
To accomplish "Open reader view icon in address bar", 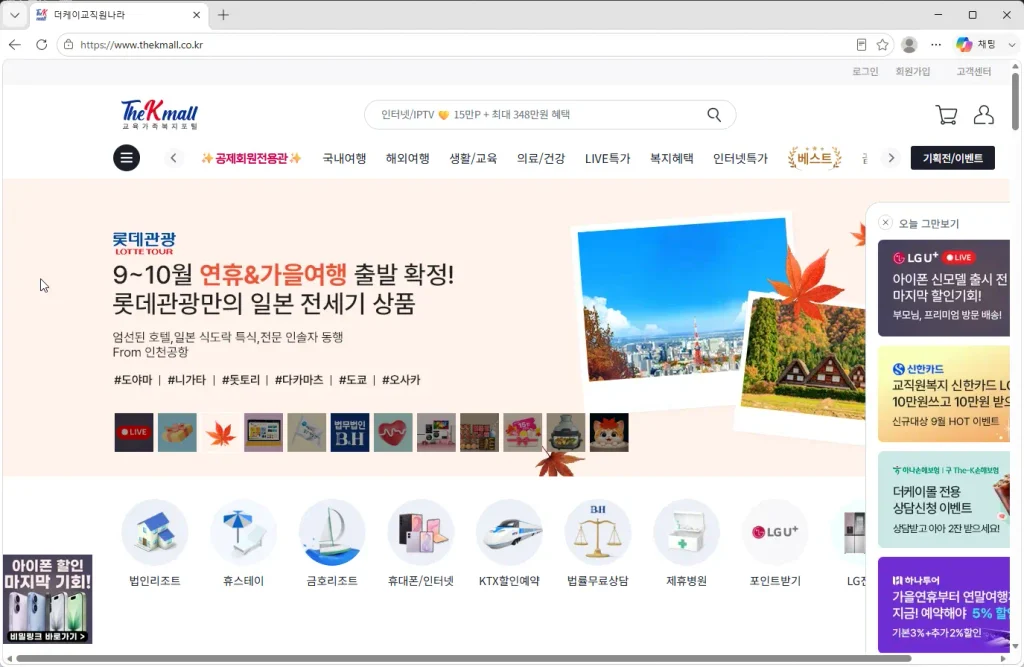I will (861, 44).
